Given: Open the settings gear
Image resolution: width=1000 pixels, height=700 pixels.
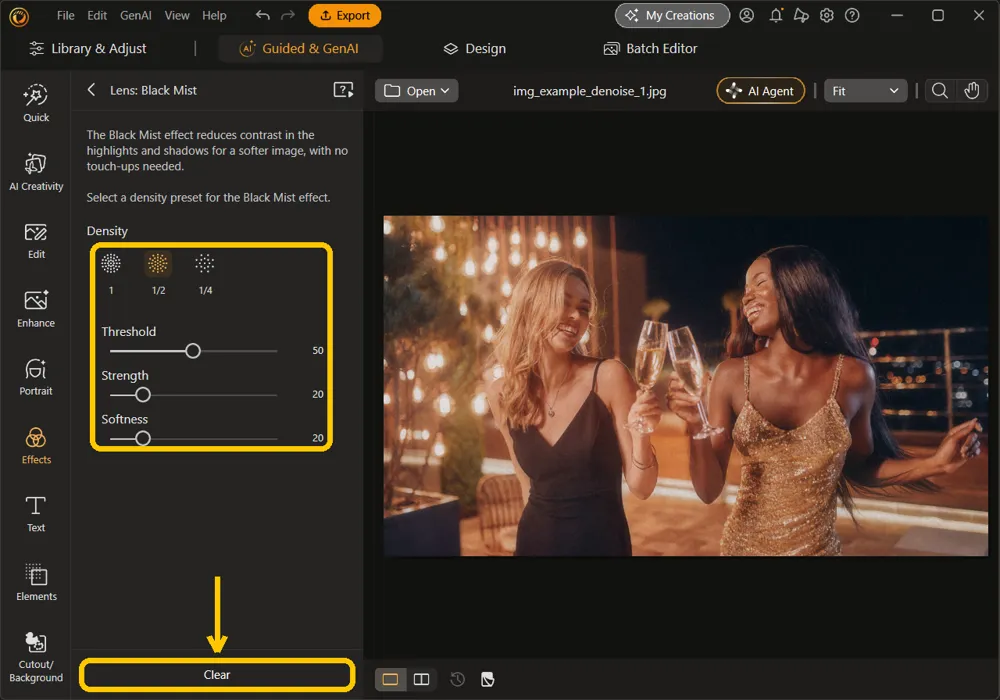Looking at the screenshot, I should [827, 15].
